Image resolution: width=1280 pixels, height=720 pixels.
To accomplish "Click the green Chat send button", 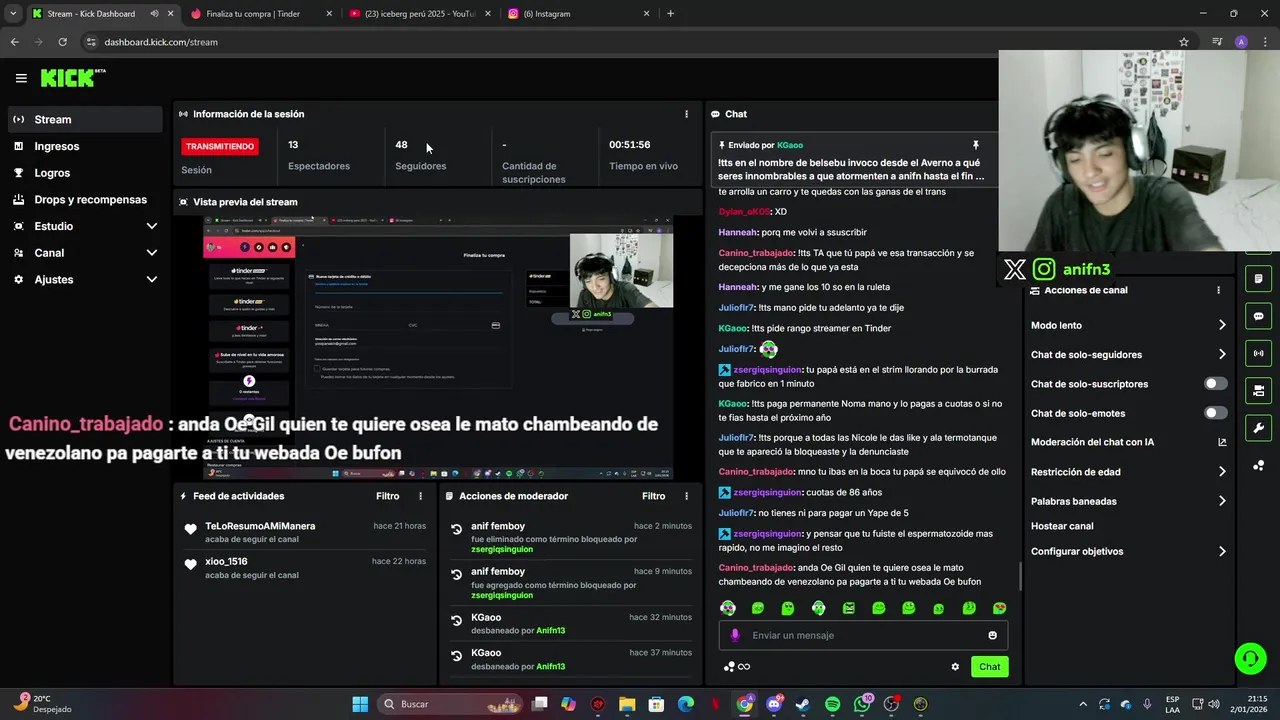I will (x=989, y=667).
